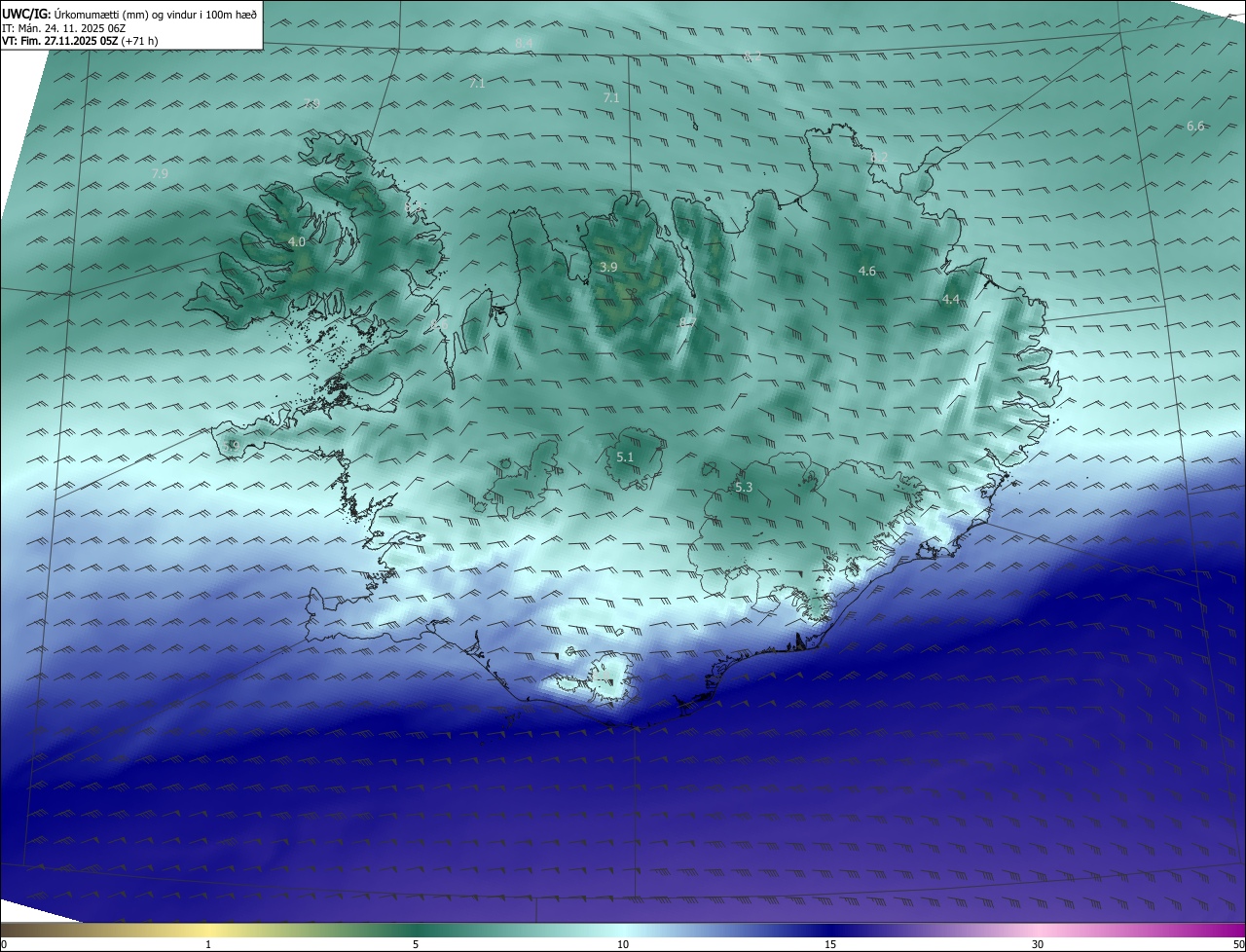The width and height of the screenshot is (1246, 952).
Task: Click the 6.2 value near the northeast coast
Action: pos(879,157)
